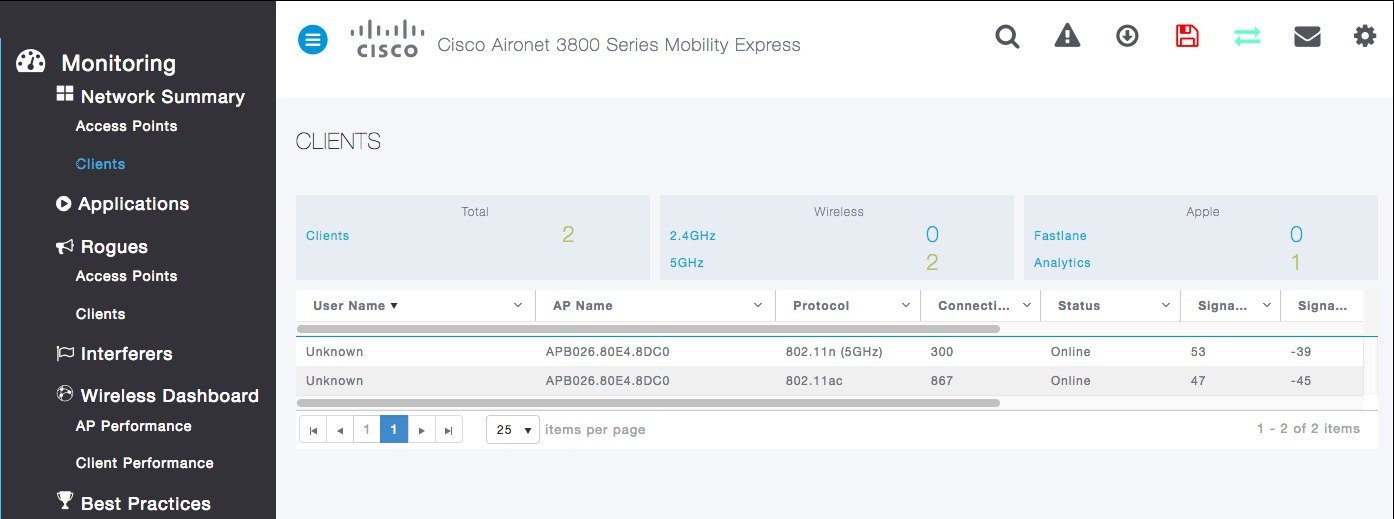Save configuration with red floppy icon
Screen dimensions: 1394x519
pyautogui.click(x=1187, y=37)
